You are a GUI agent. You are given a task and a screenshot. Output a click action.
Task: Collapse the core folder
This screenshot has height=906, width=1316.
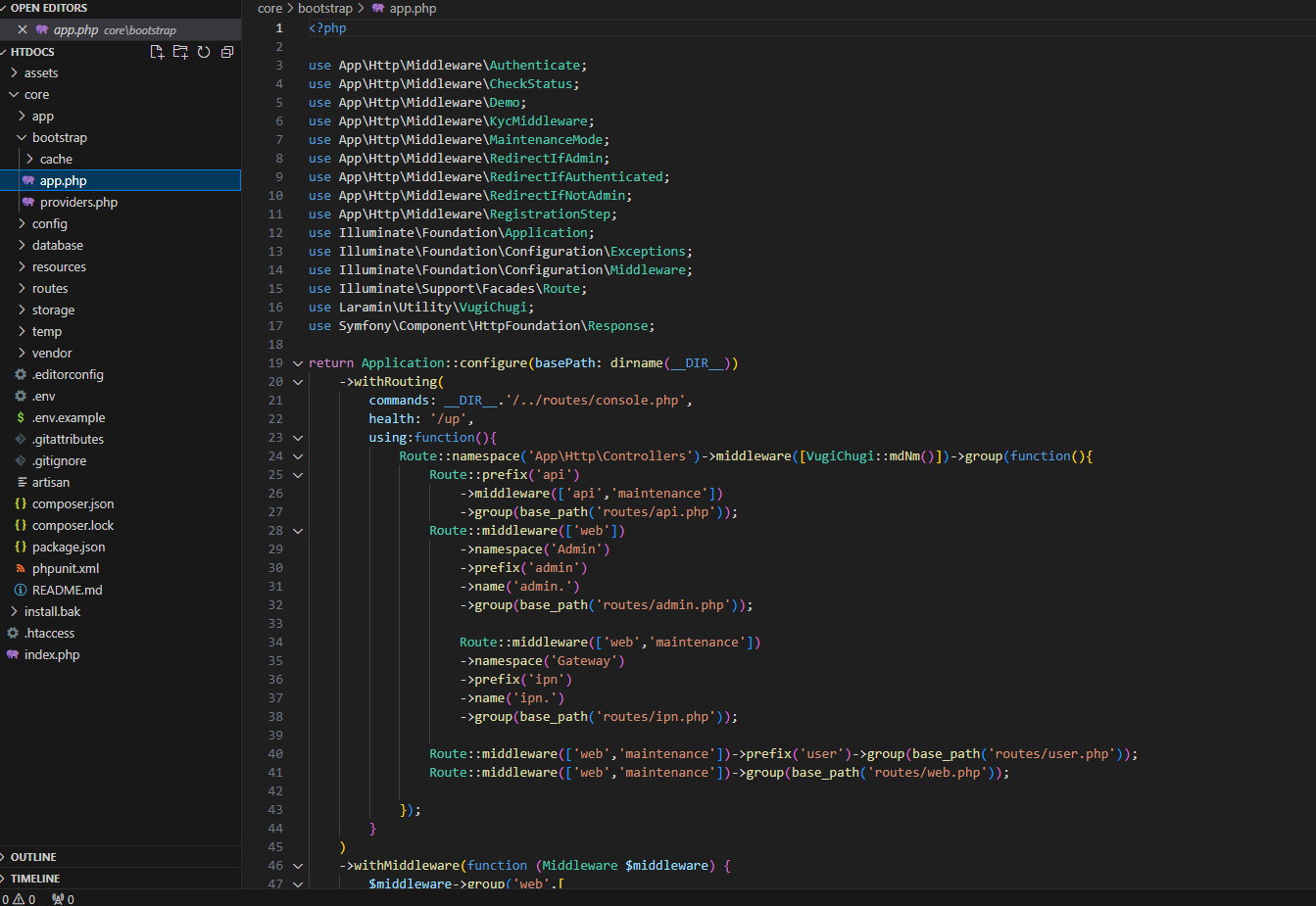click(14, 94)
